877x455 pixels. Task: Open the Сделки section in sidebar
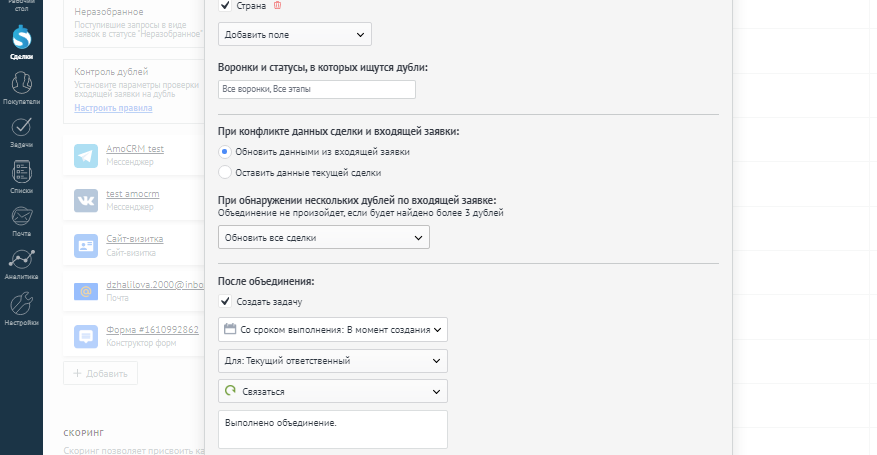(x=21, y=40)
